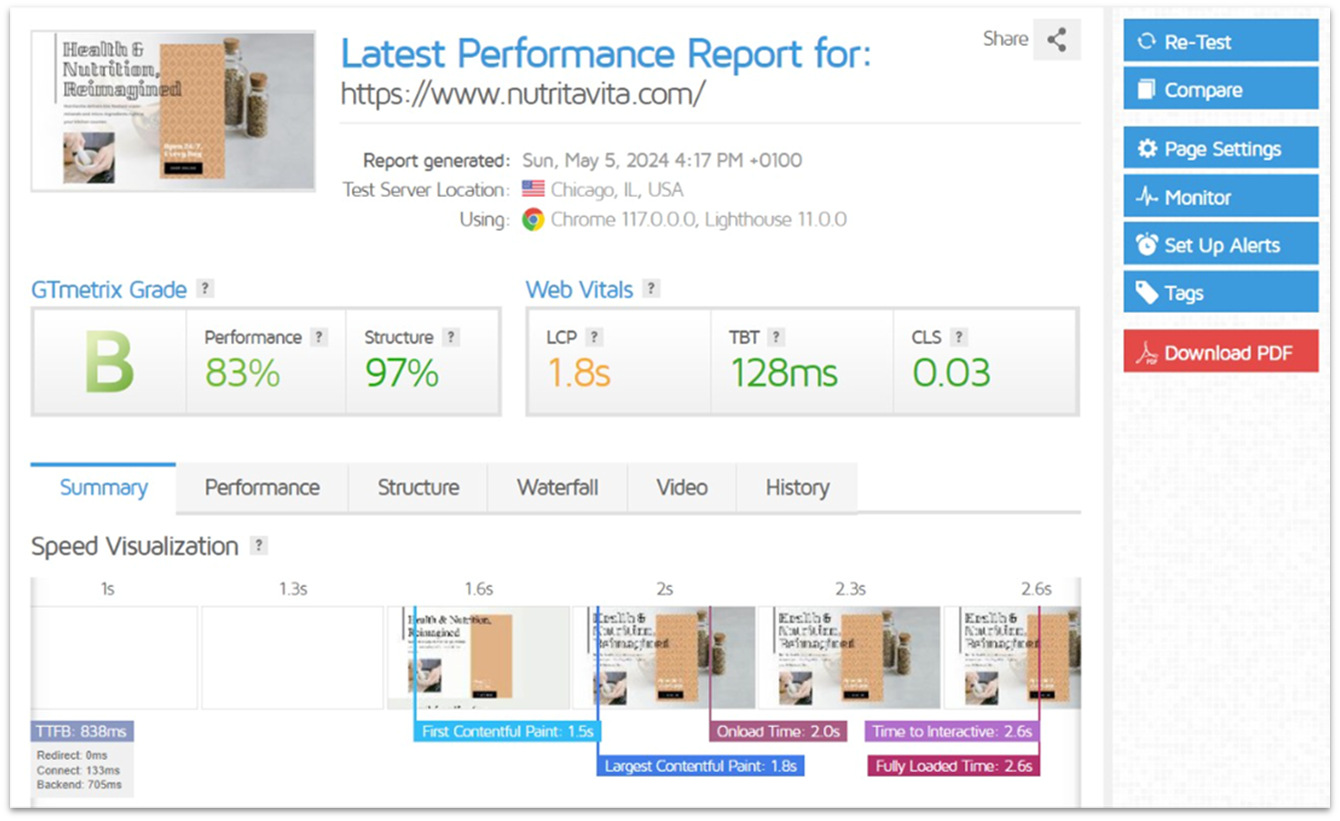Click the LCP help icon
The image size is (1340, 821).
(594, 337)
